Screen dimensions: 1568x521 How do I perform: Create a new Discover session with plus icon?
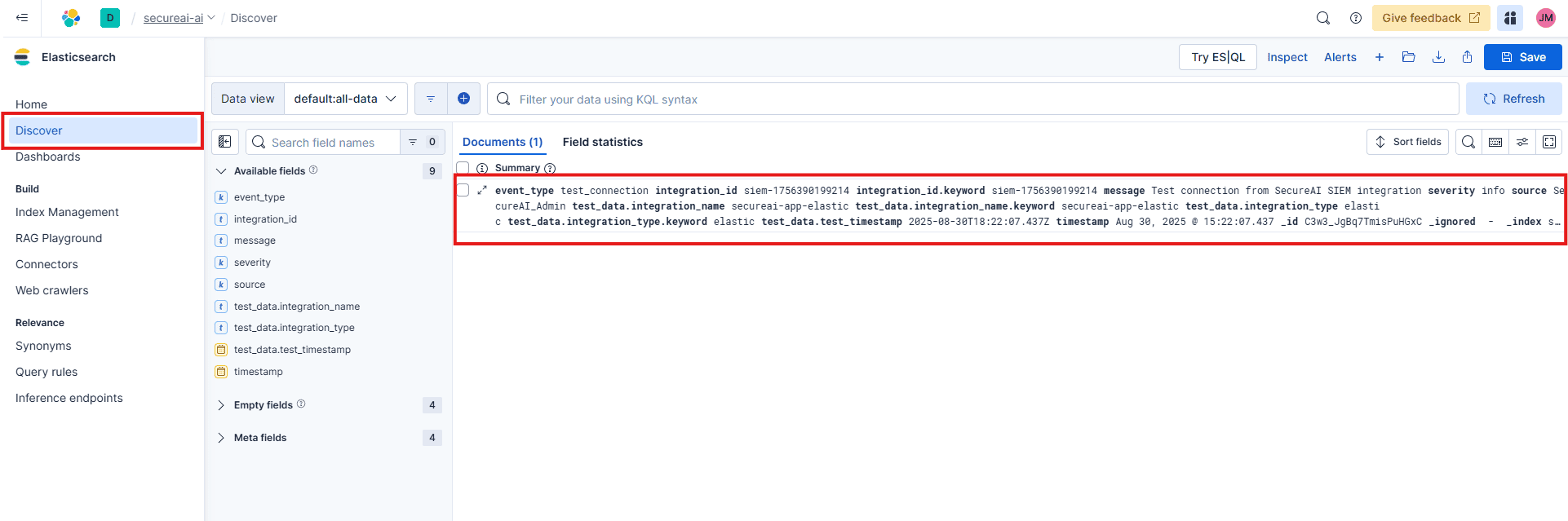point(1380,57)
